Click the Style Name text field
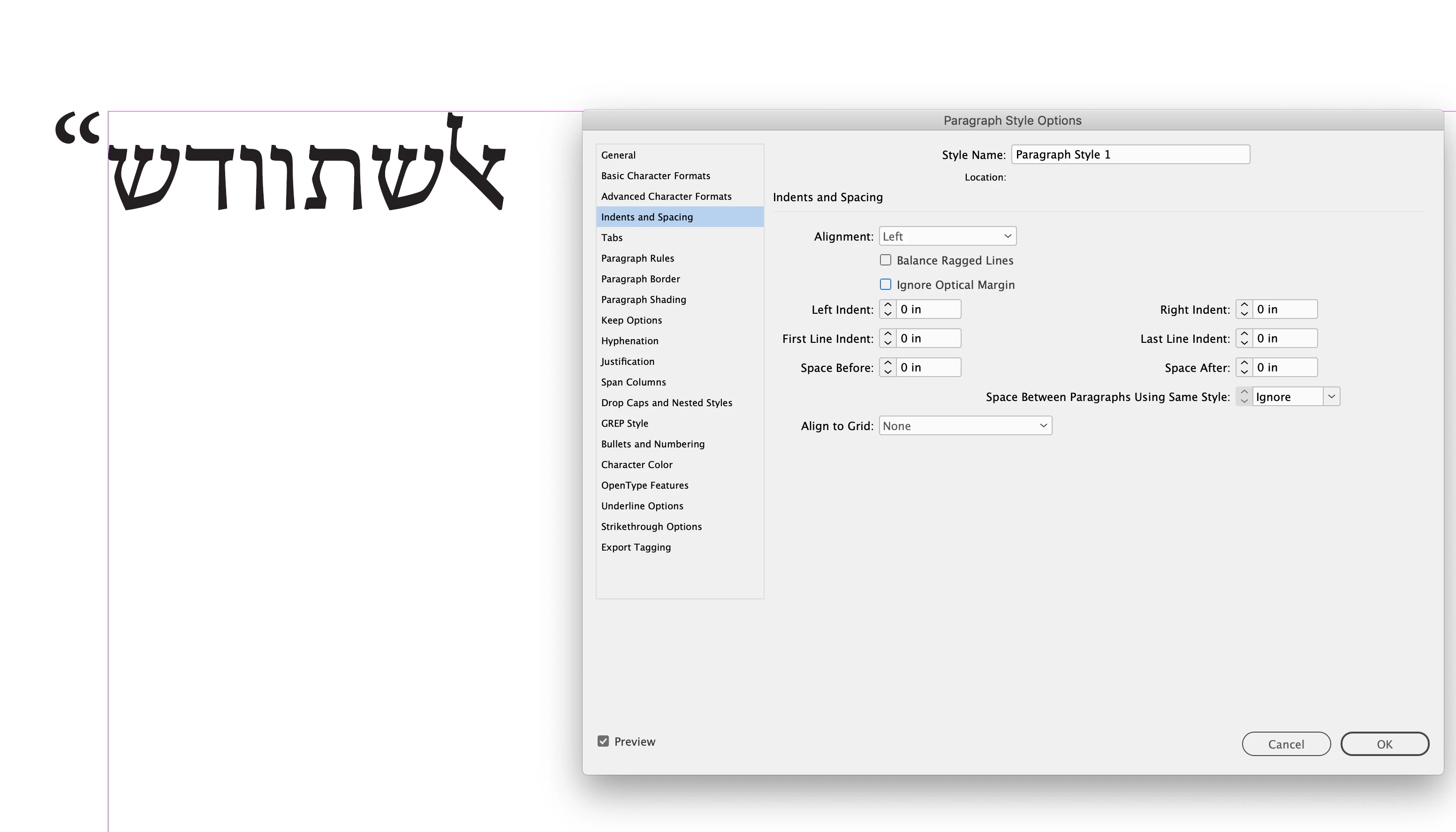 [x=1130, y=154]
